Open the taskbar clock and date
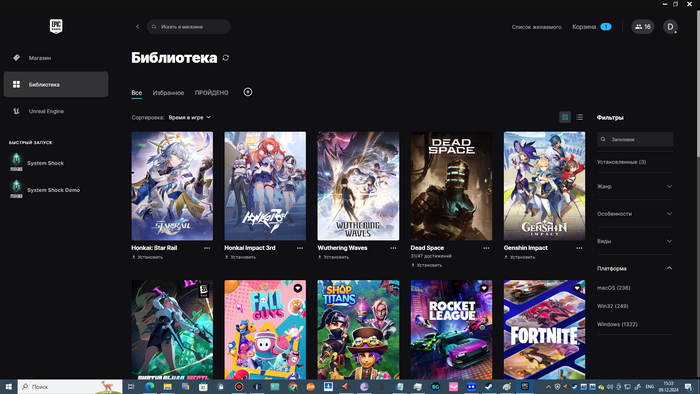The height and width of the screenshot is (394, 700). [668, 387]
